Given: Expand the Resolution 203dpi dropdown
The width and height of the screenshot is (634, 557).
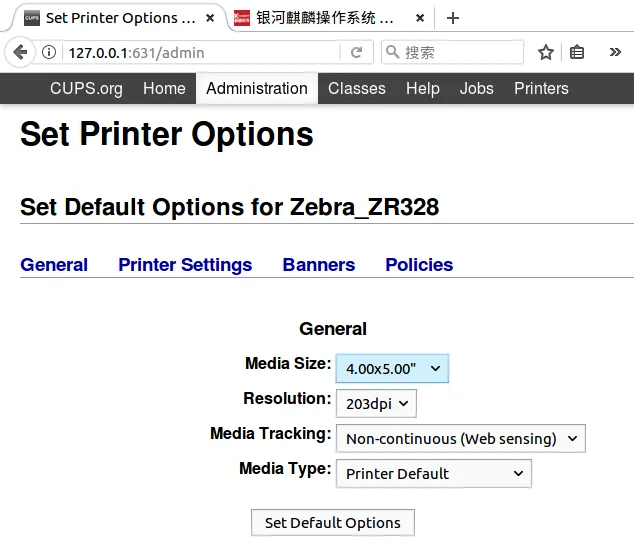Looking at the screenshot, I should point(376,403).
